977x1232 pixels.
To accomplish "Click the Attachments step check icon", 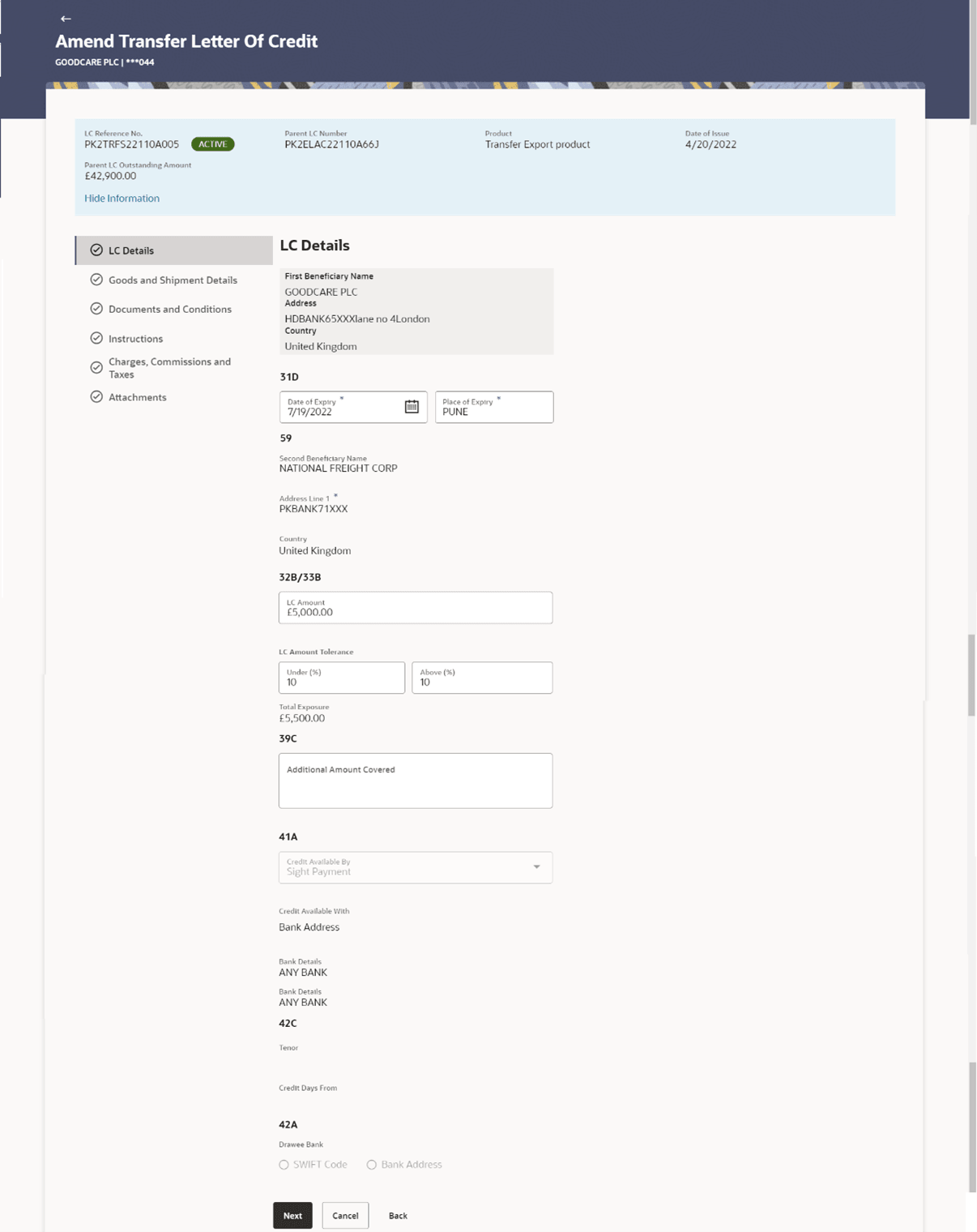I will pyautogui.click(x=96, y=397).
